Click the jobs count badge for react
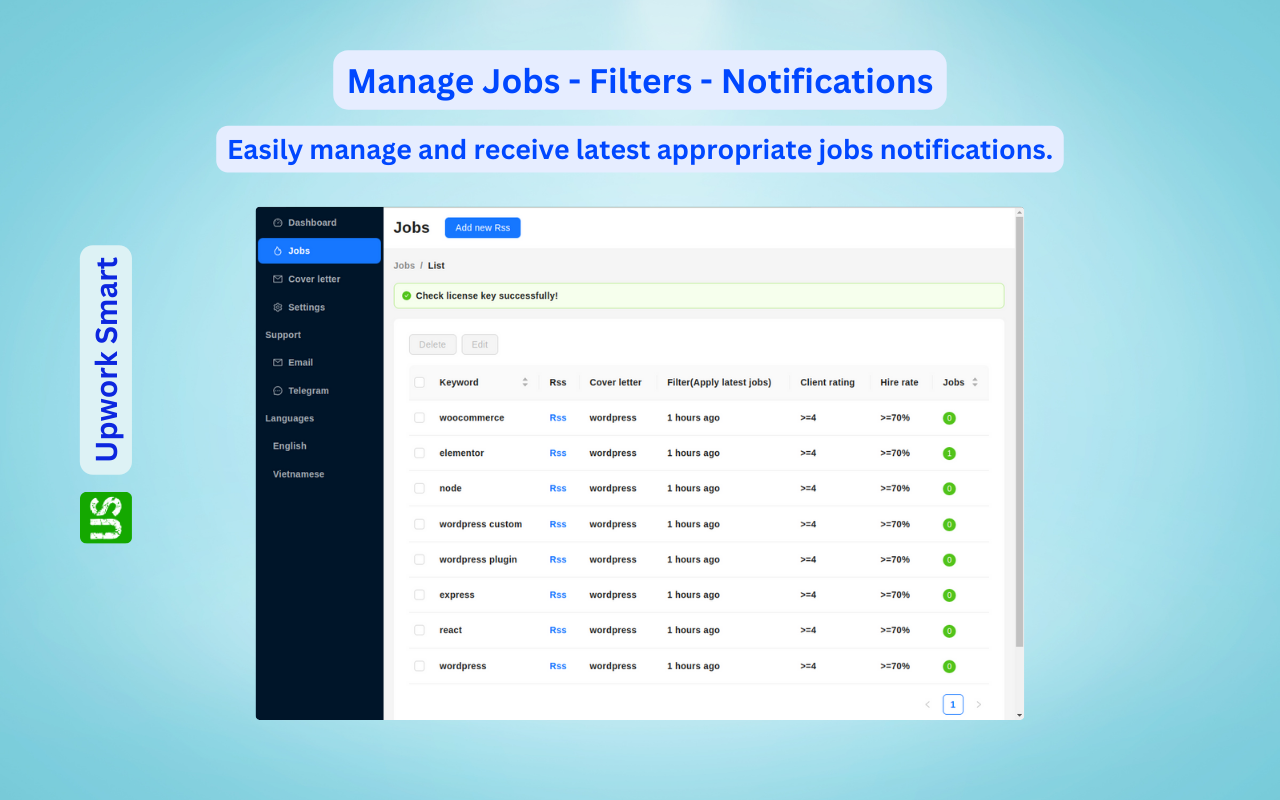 point(949,631)
